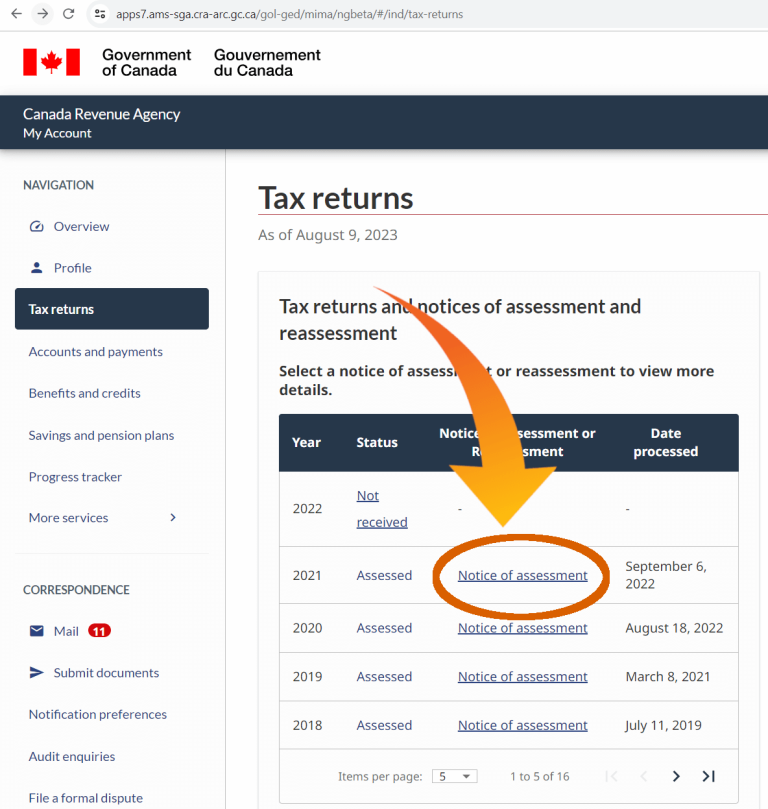Select Accounts and payments in navigation
Screen dimensions: 768x809
click(96, 352)
